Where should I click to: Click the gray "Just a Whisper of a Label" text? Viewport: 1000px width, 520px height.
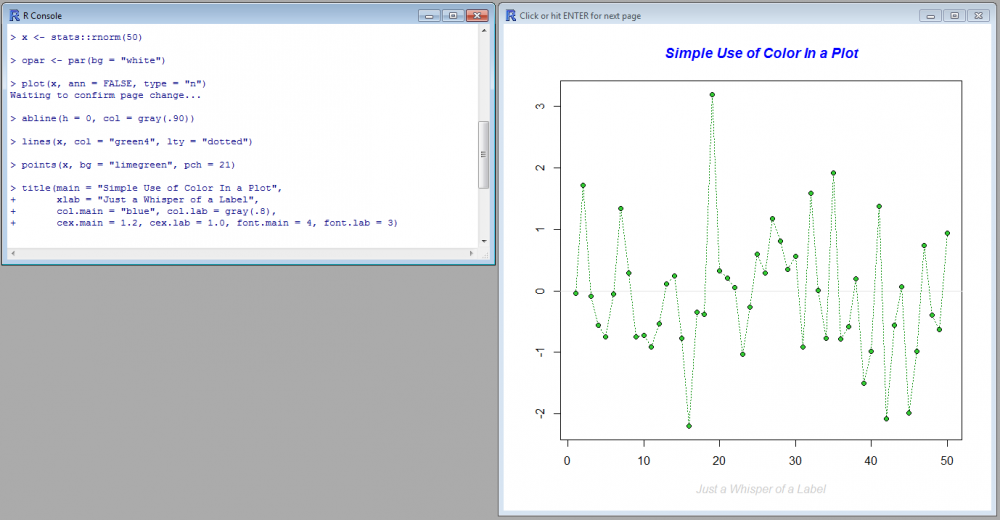tap(761, 489)
